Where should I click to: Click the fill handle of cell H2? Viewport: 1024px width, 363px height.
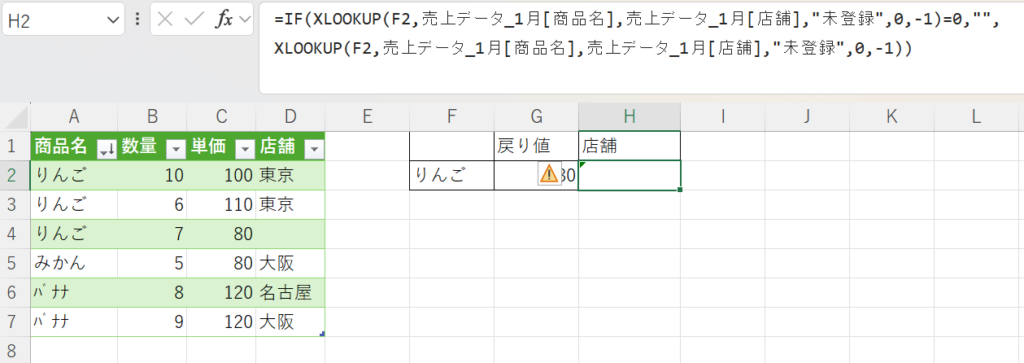coord(680,190)
